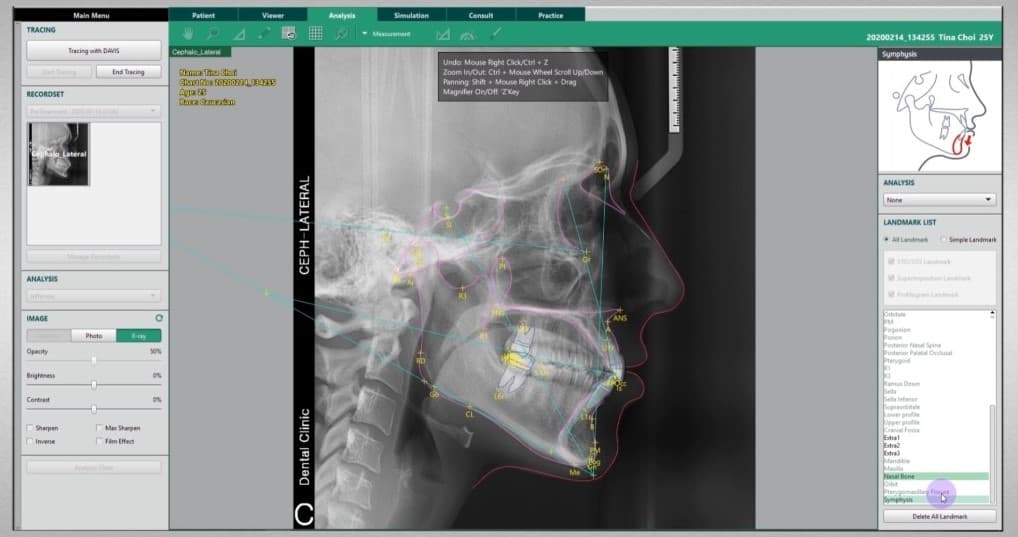Open the Analysis None dropdown
This screenshot has width=1018, height=537.
click(937, 200)
